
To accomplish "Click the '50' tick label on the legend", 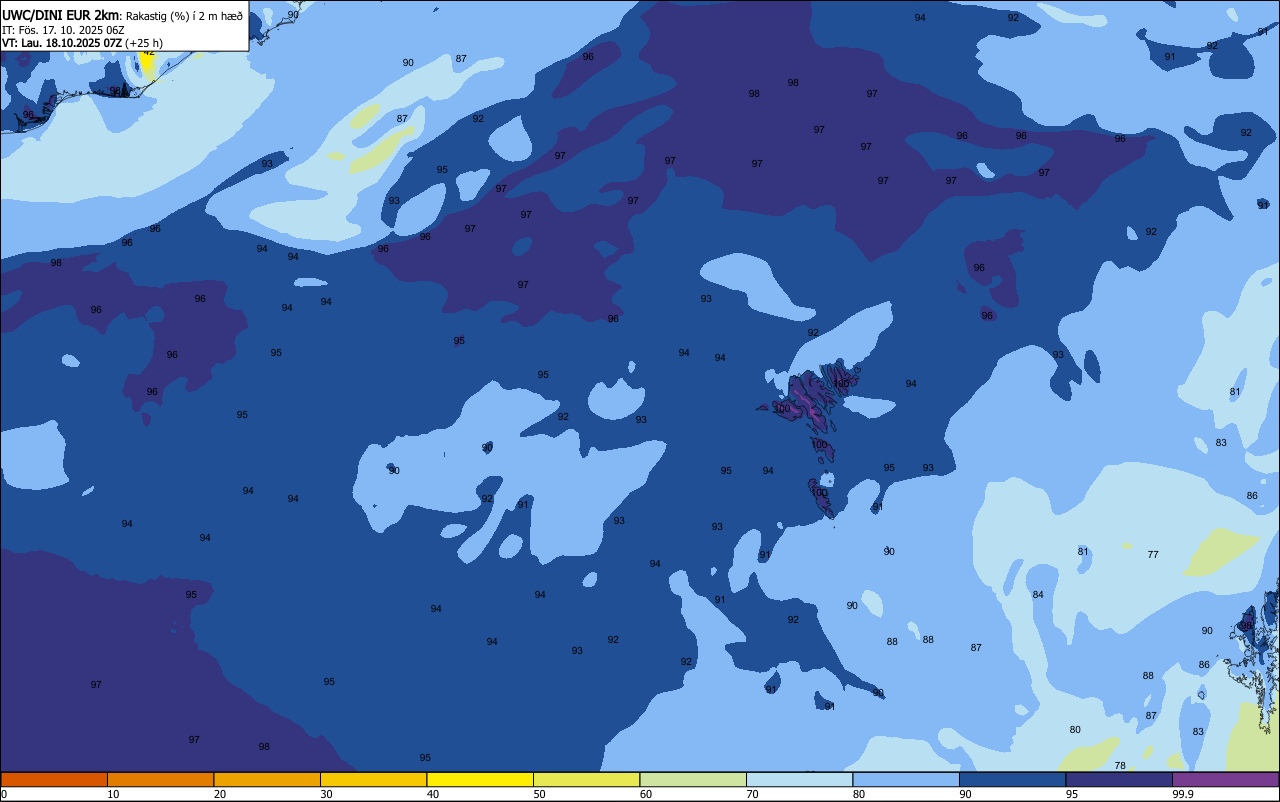I will tap(539, 794).
